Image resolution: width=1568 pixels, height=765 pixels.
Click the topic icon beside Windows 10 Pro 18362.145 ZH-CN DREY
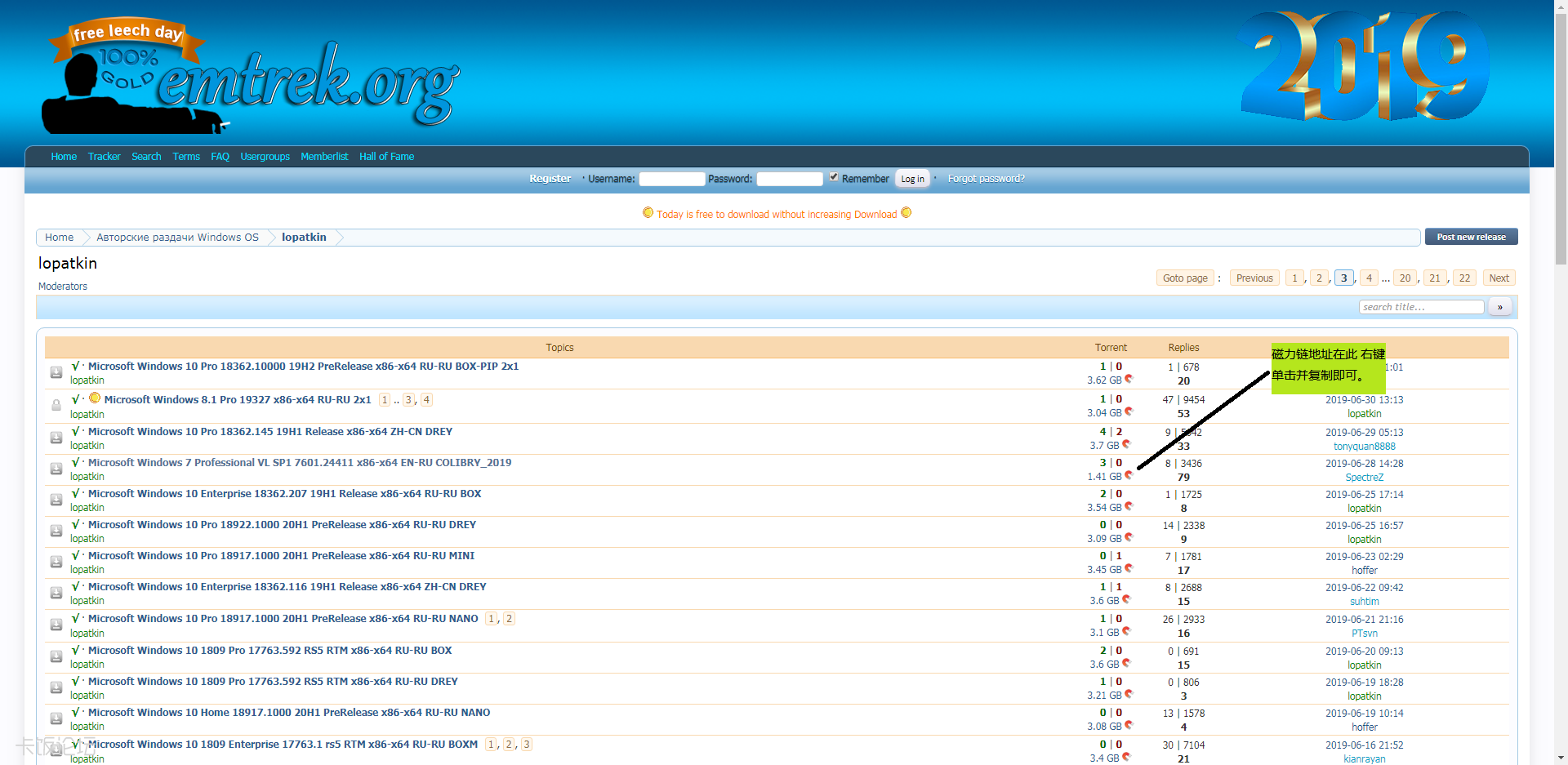point(56,438)
